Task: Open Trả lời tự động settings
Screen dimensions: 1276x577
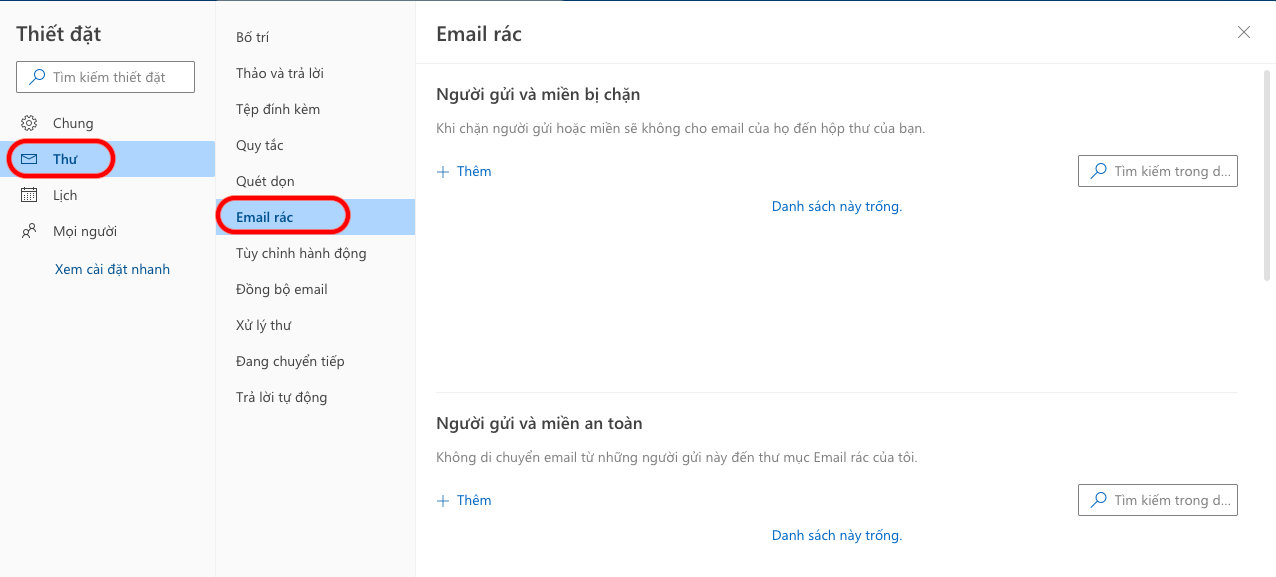Action: (x=281, y=397)
